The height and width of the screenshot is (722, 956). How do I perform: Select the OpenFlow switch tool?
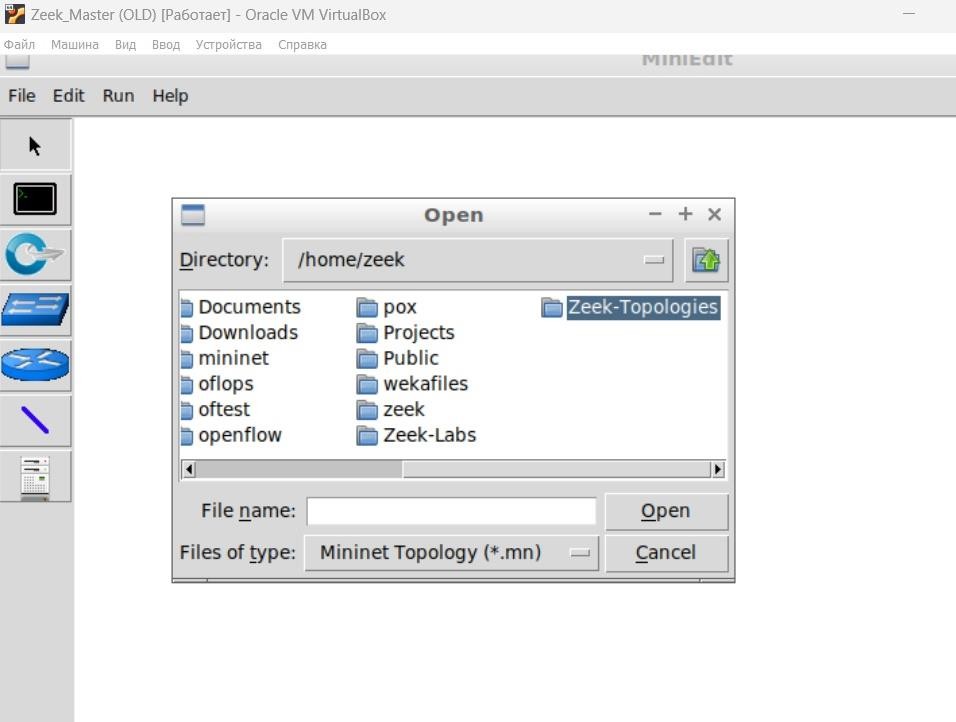(35, 254)
